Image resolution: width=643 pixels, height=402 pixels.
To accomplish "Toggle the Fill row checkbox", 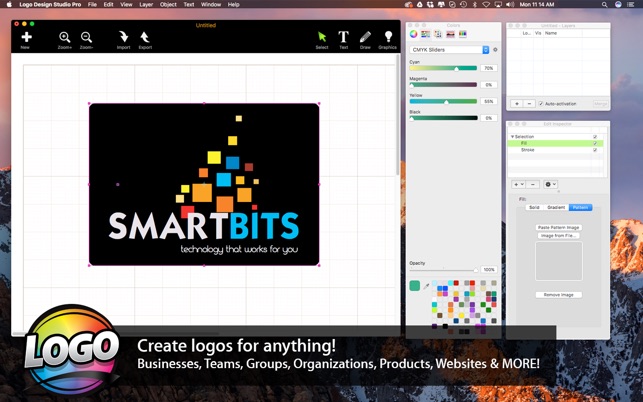I will (x=595, y=143).
